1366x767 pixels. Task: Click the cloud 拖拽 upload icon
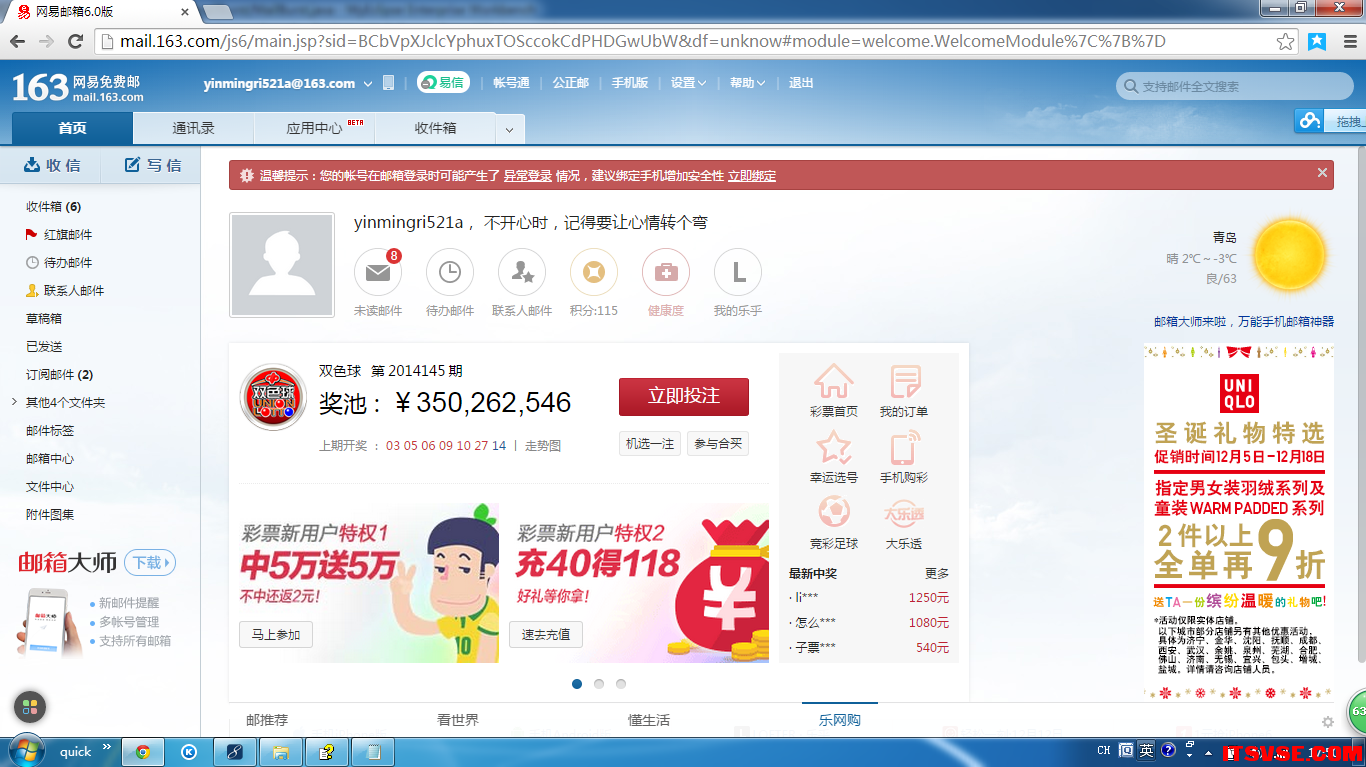tap(1309, 121)
